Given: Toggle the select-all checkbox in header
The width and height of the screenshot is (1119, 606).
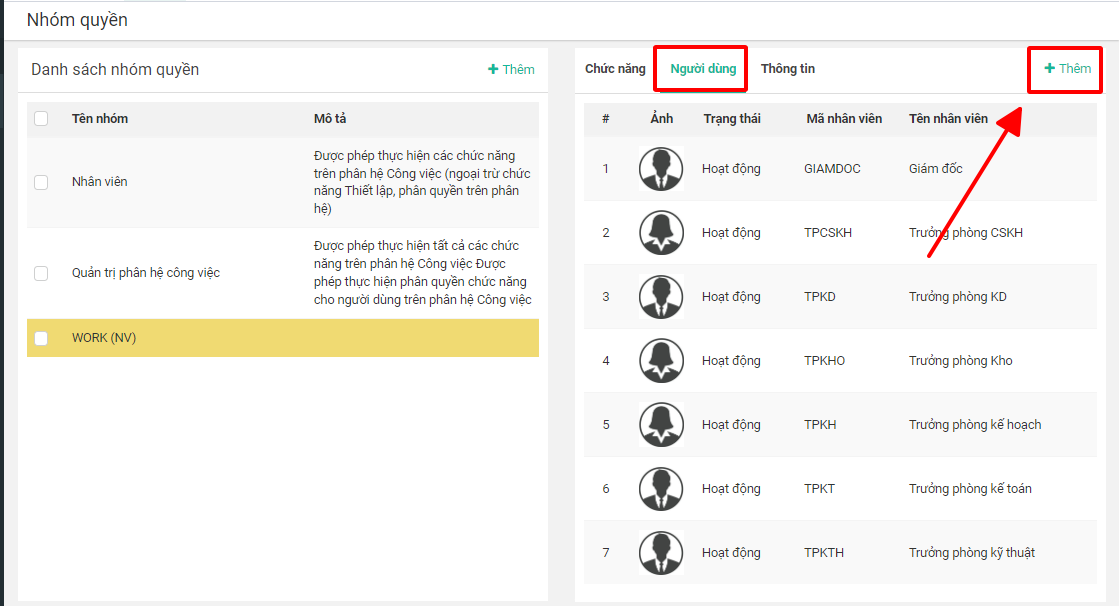Looking at the screenshot, I should tap(41, 119).
